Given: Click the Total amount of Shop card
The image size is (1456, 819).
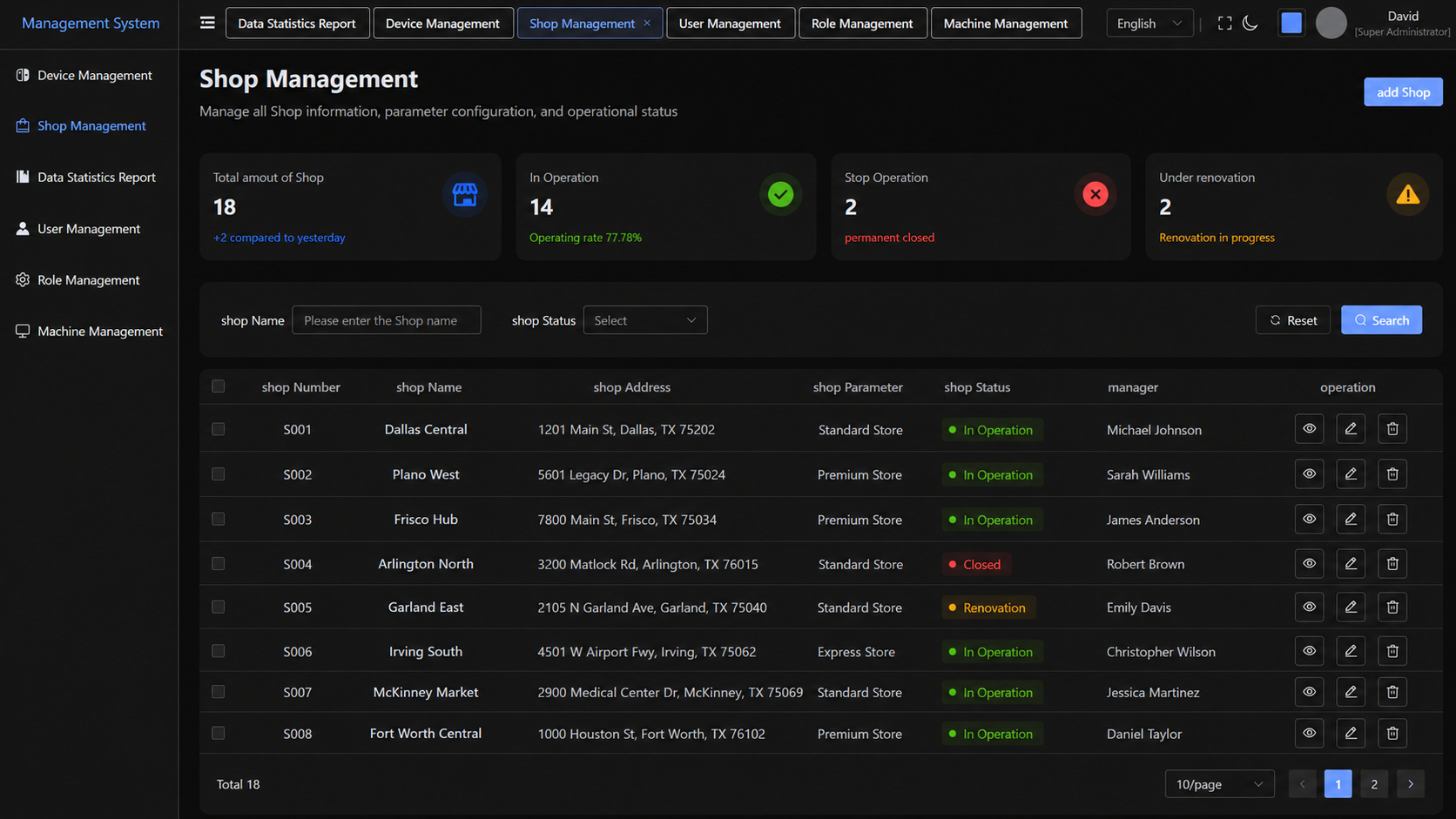Looking at the screenshot, I should (x=350, y=207).
